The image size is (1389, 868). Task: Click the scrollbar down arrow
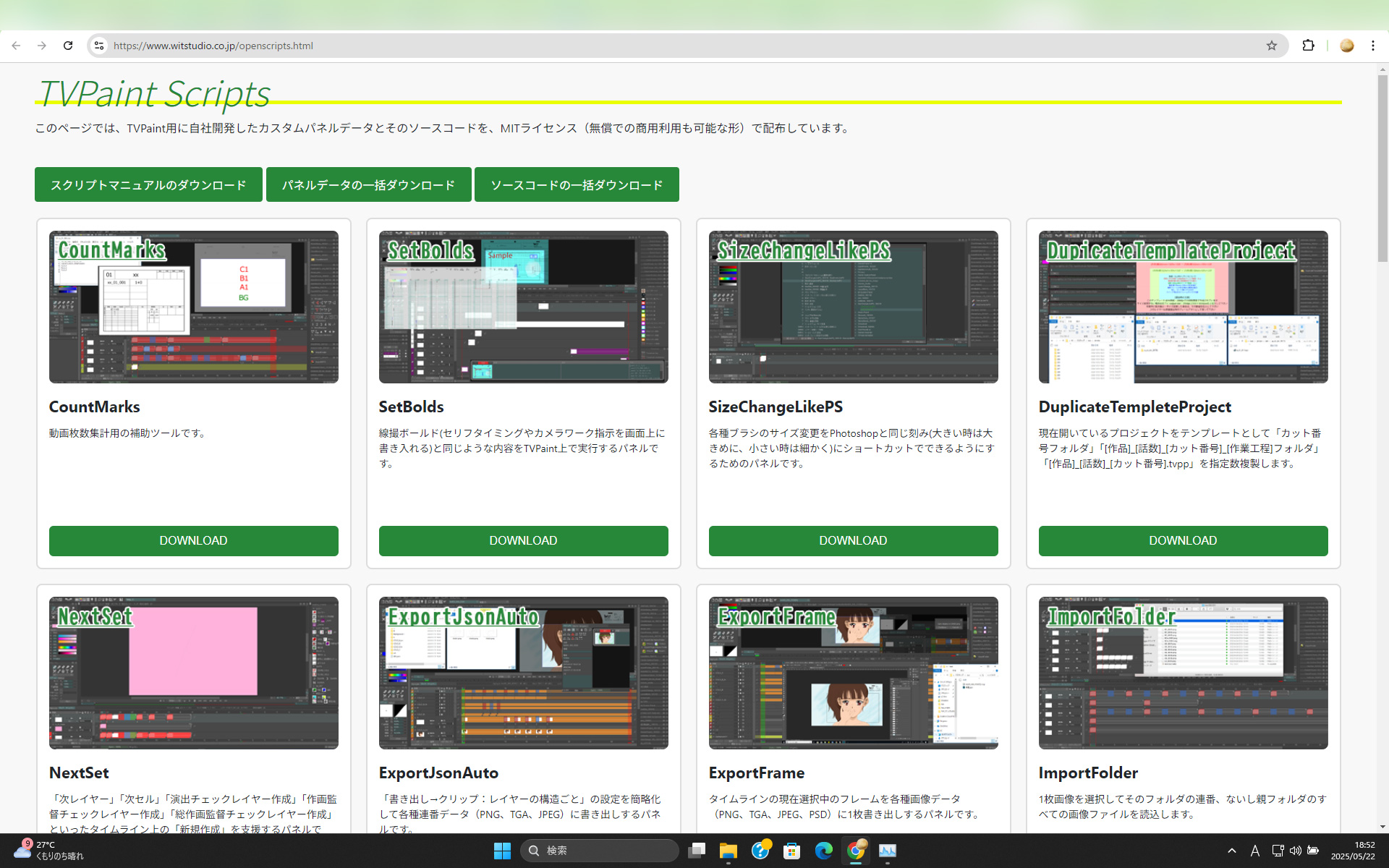coord(1382,826)
